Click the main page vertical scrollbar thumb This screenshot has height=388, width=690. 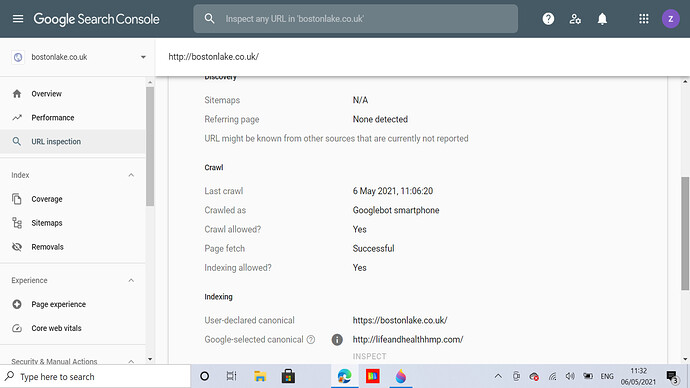pos(685,233)
